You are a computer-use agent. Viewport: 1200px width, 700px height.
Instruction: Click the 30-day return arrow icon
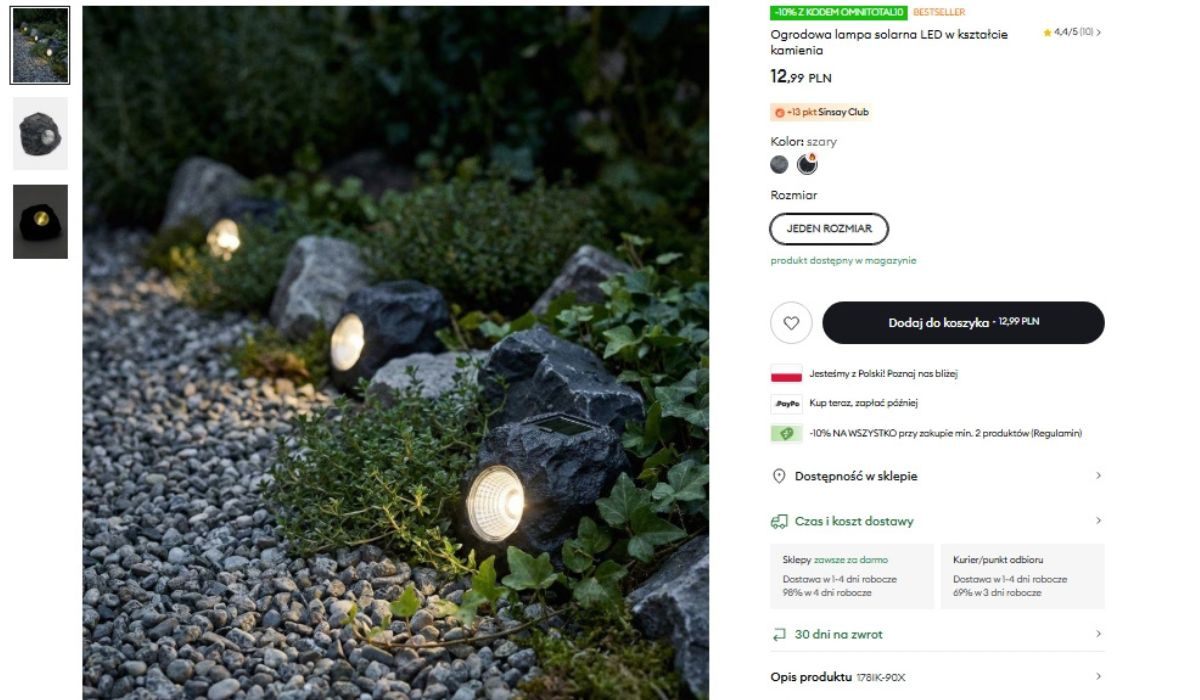coord(779,634)
